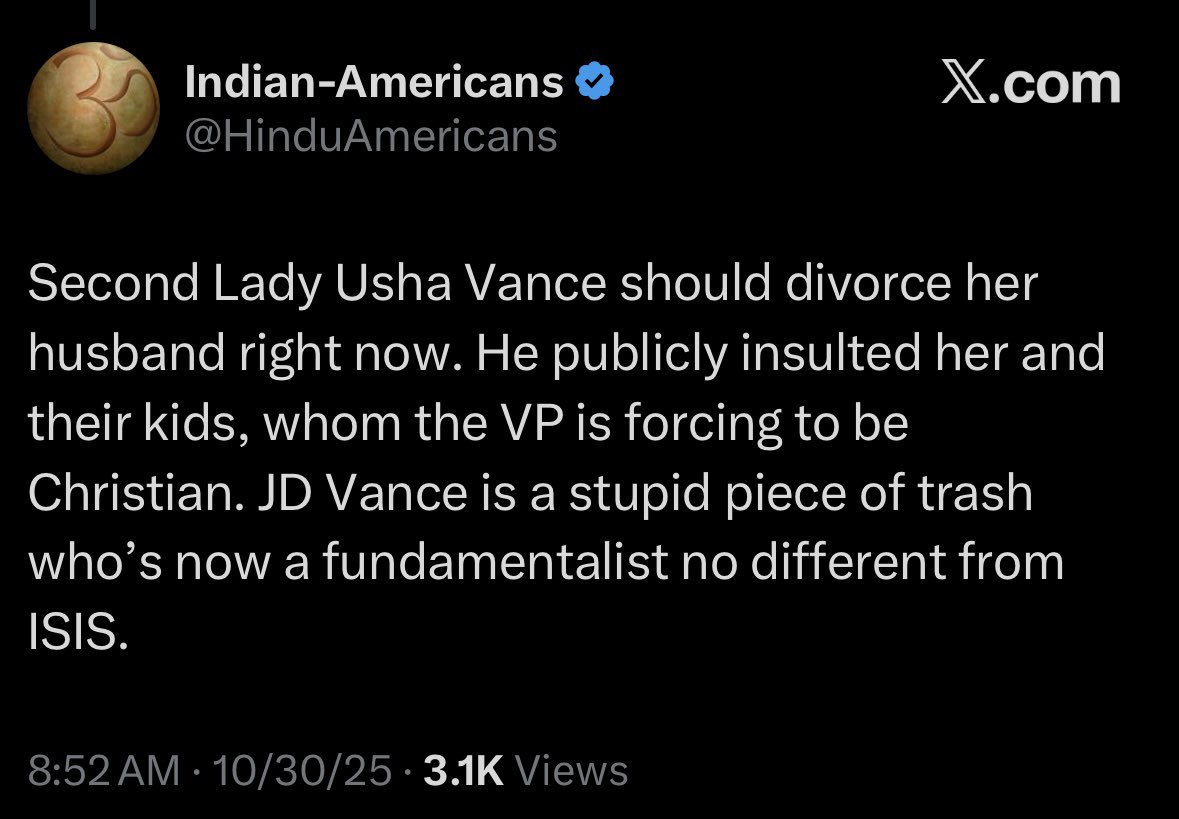Click the final word "ISIS." of the post
The height and width of the screenshot is (819, 1179).
tap(78, 632)
